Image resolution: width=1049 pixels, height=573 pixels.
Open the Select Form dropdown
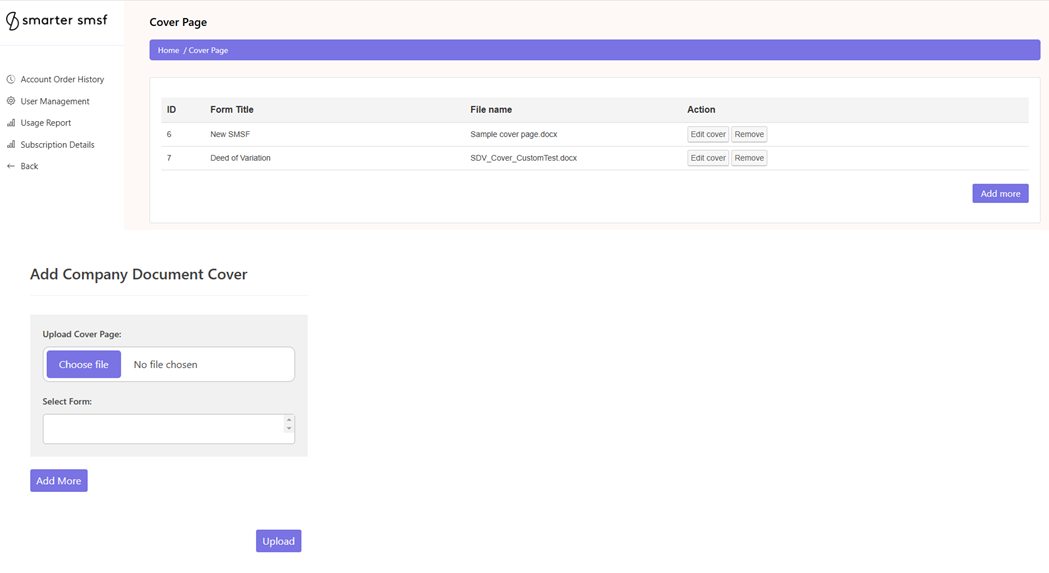pyautogui.click(x=169, y=428)
